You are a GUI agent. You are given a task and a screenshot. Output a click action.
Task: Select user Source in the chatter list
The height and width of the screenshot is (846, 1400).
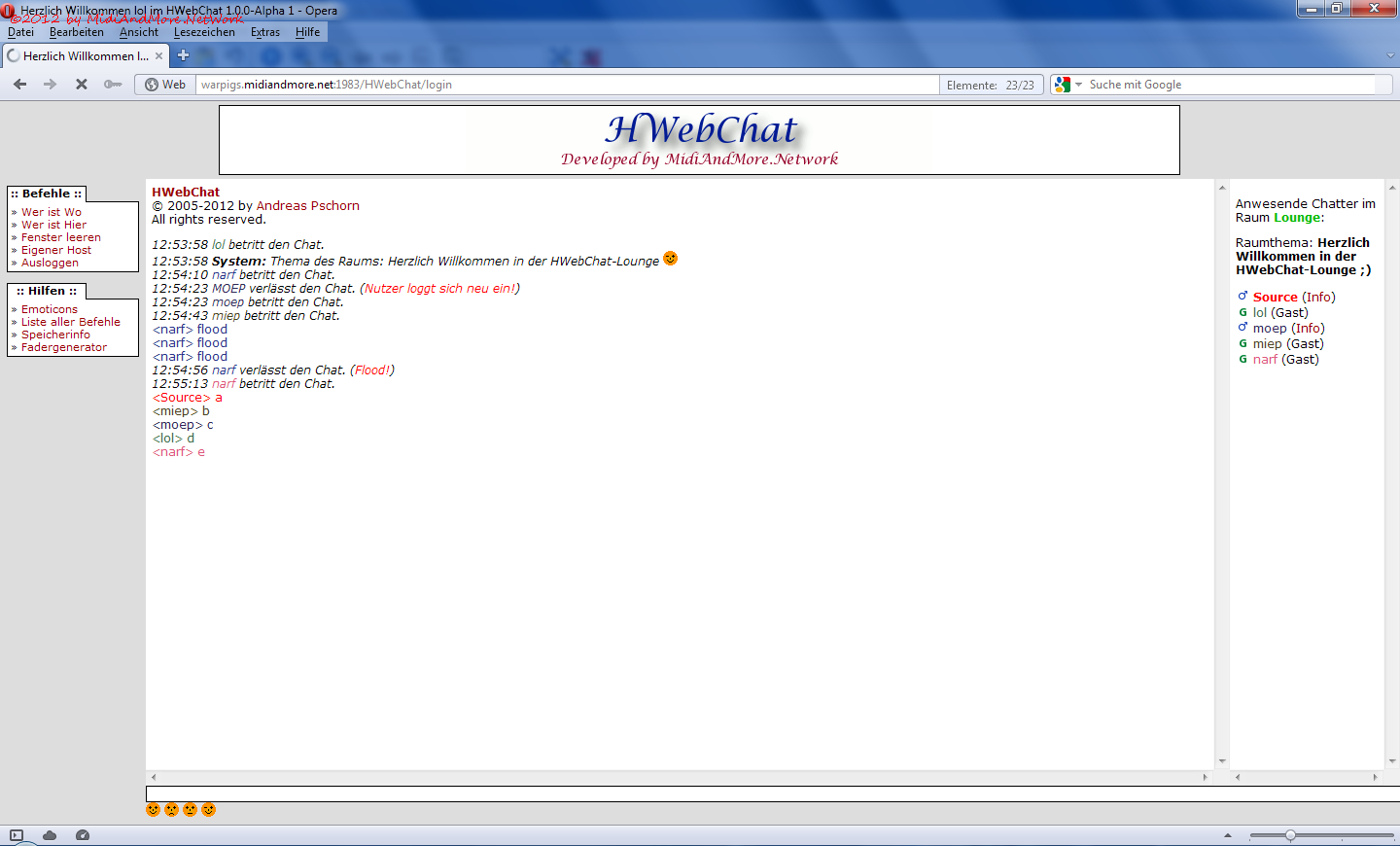click(1275, 297)
